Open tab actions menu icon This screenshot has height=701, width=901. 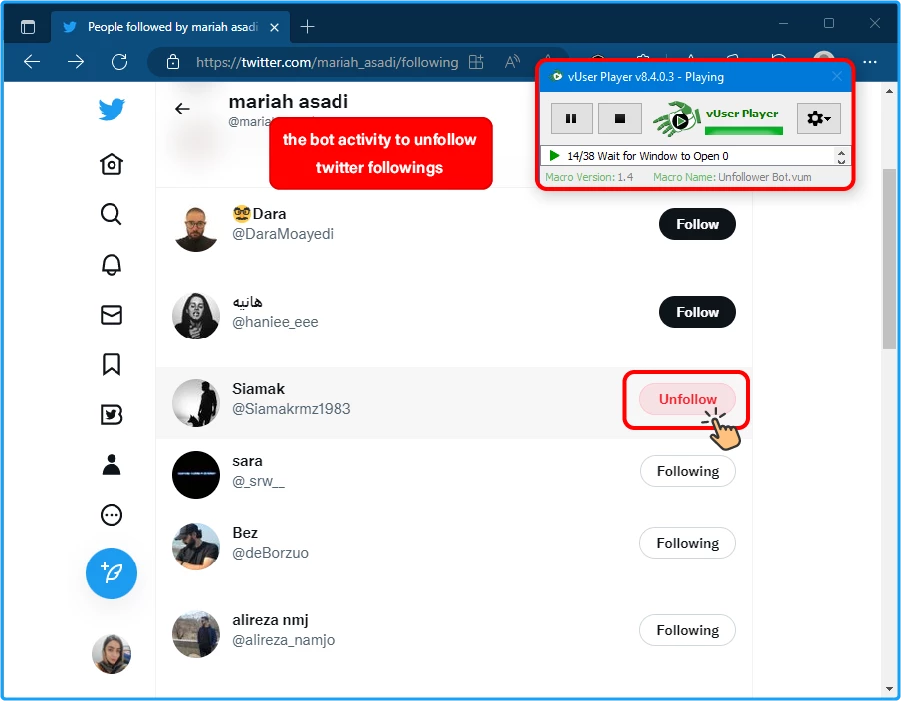click(28, 27)
